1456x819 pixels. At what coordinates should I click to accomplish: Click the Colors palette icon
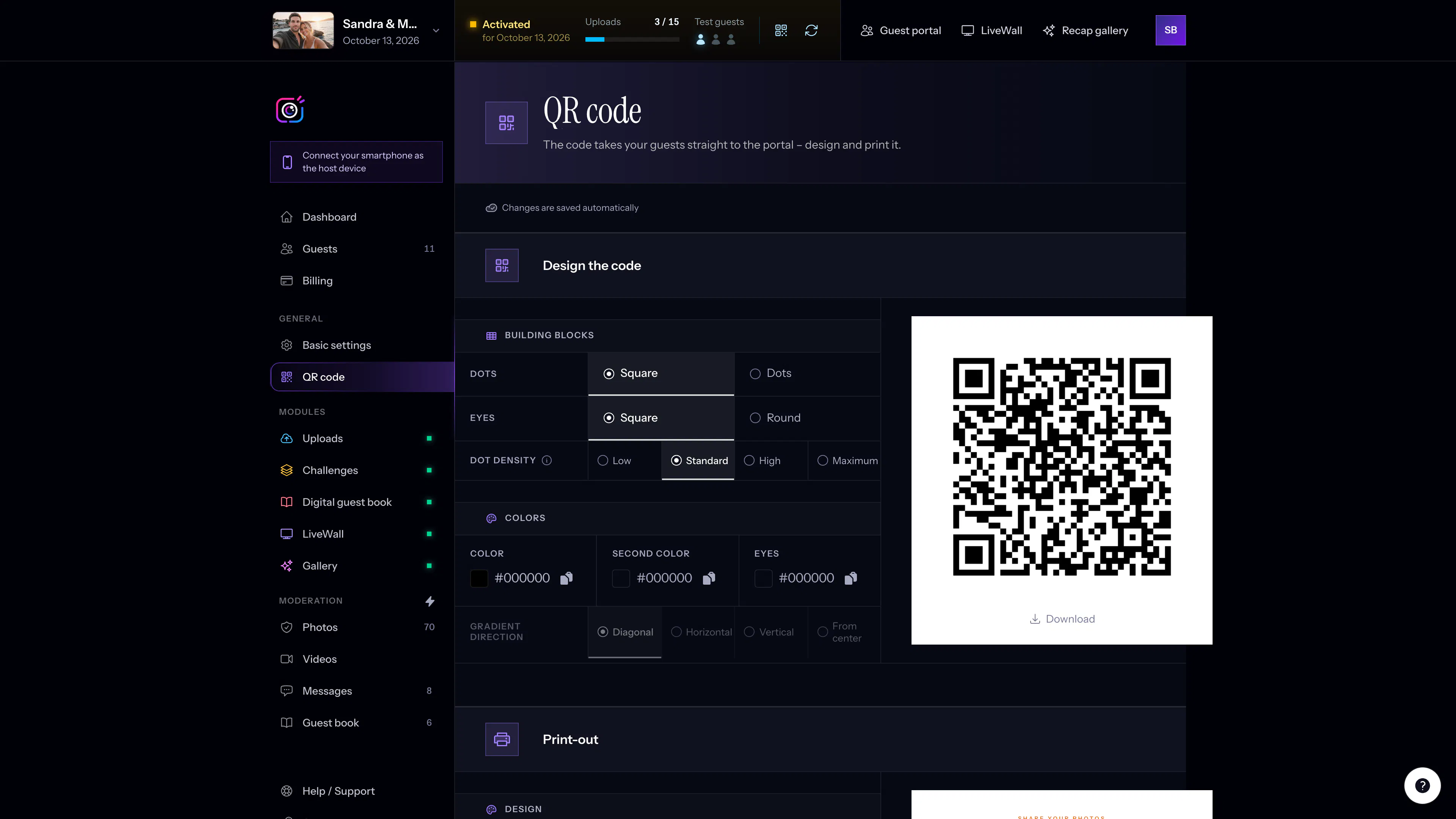click(491, 518)
